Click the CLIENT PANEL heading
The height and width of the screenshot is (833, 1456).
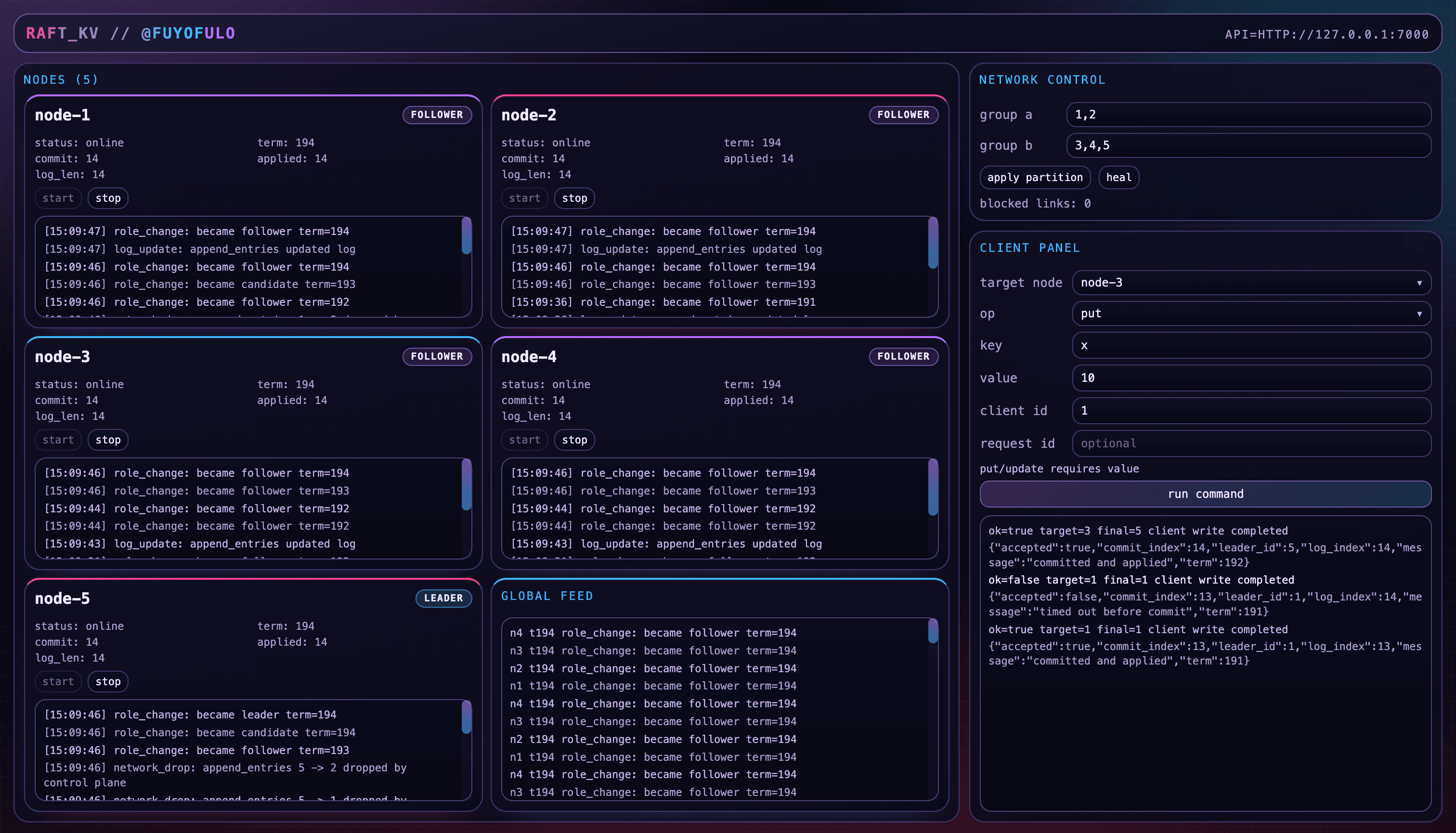coord(1029,247)
